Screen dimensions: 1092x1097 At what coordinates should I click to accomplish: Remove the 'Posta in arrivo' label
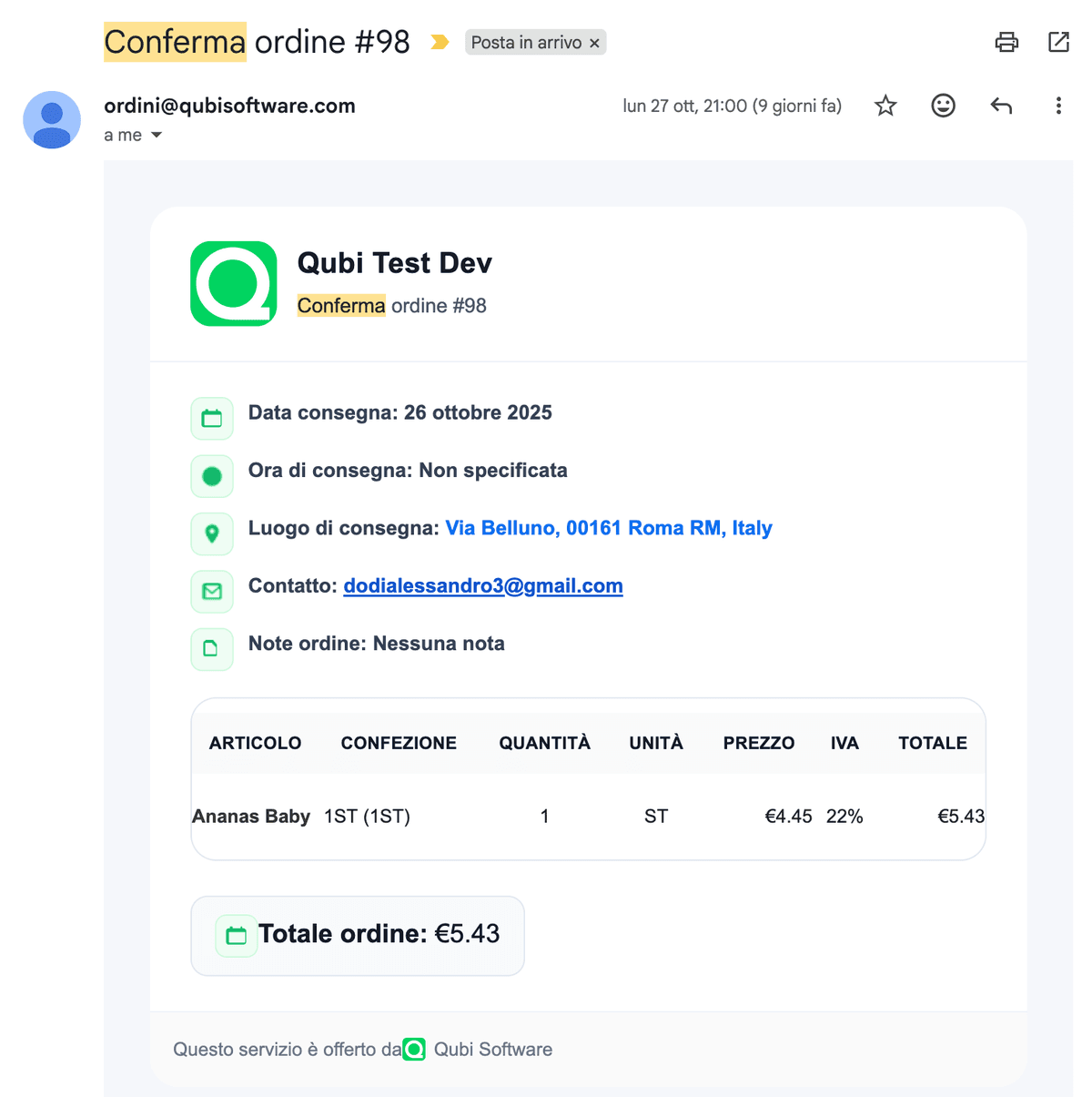click(594, 43)
